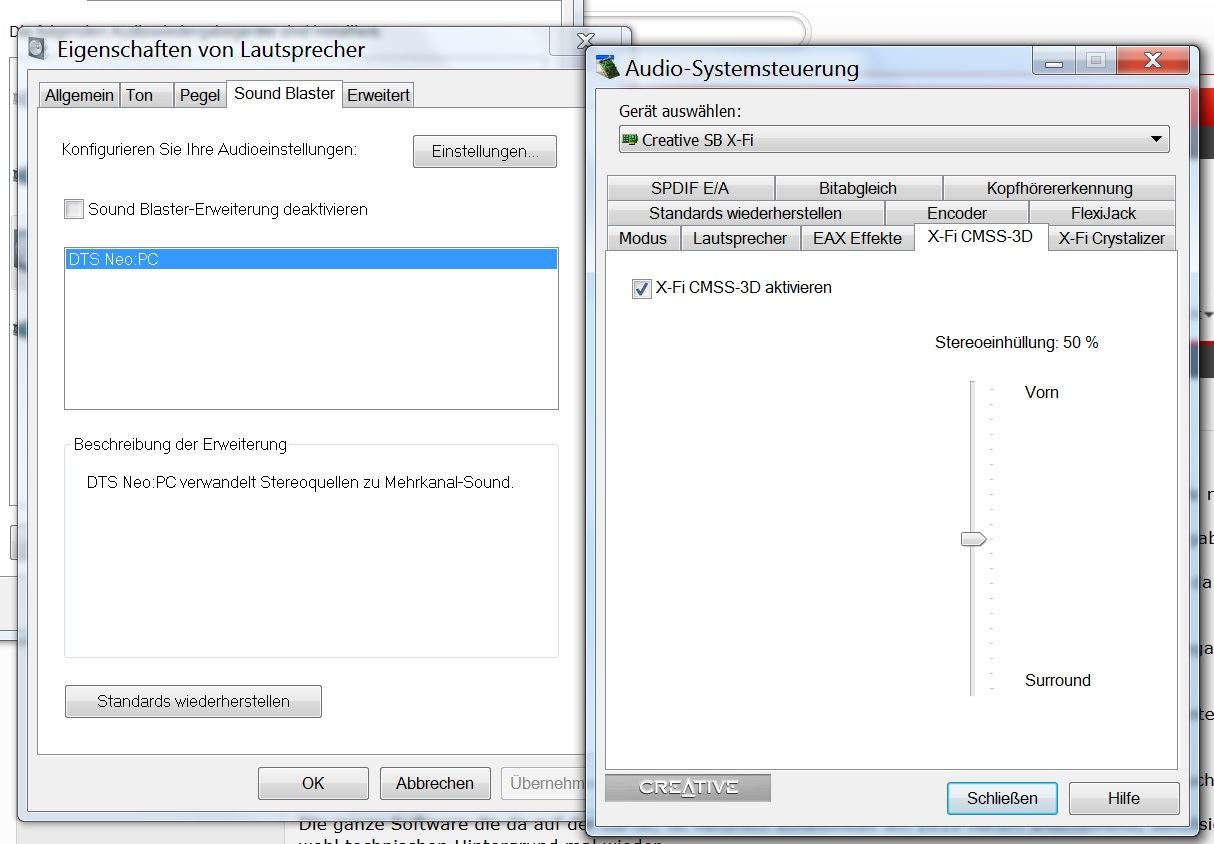This screenshot has width=1214, height=844.
Task: Click Standards wiederherstellen button in Eigenschaften window
Action: (193, 701)
